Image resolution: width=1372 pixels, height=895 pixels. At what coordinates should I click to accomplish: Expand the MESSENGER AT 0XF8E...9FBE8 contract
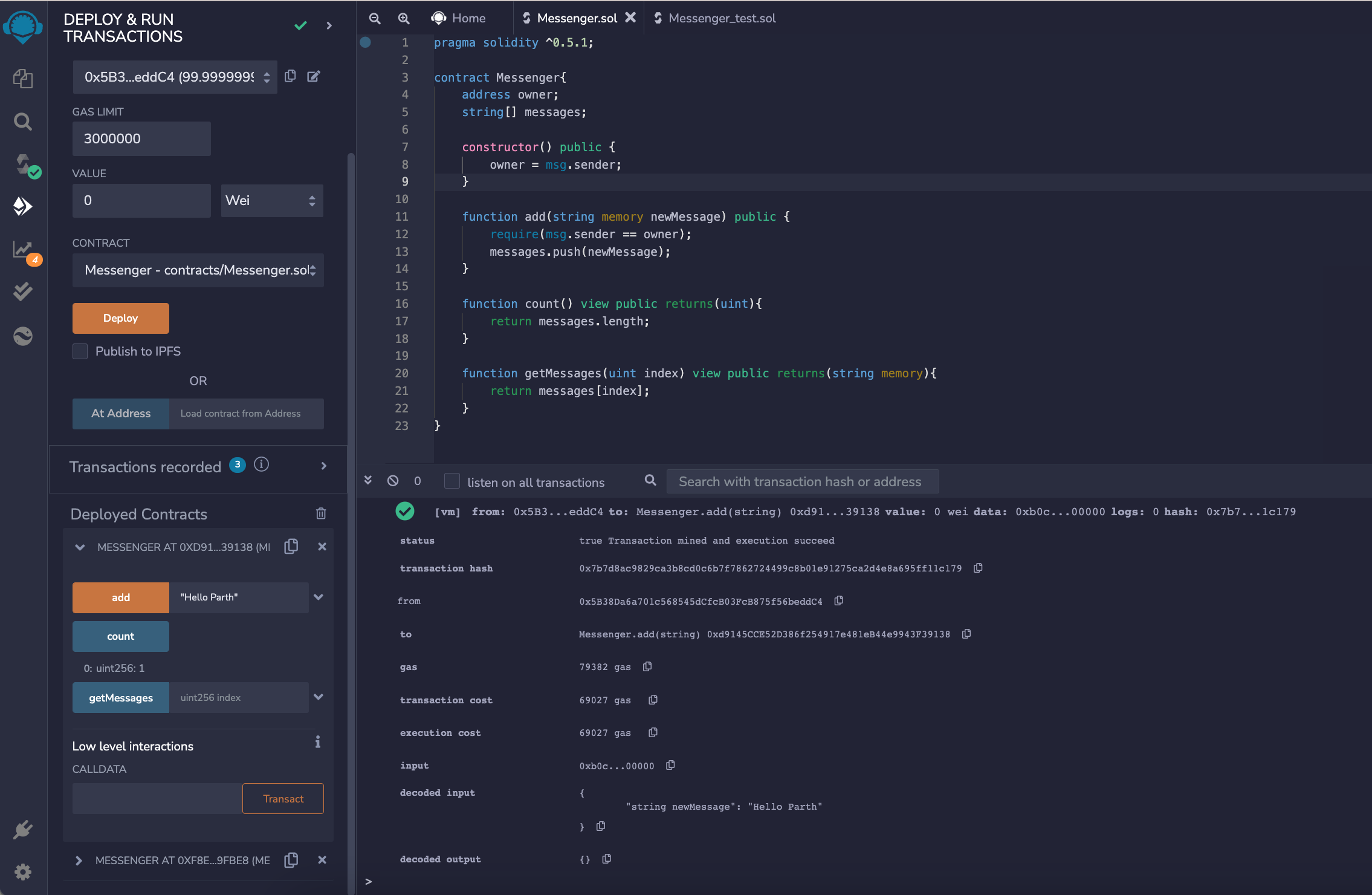coord(79,860)
